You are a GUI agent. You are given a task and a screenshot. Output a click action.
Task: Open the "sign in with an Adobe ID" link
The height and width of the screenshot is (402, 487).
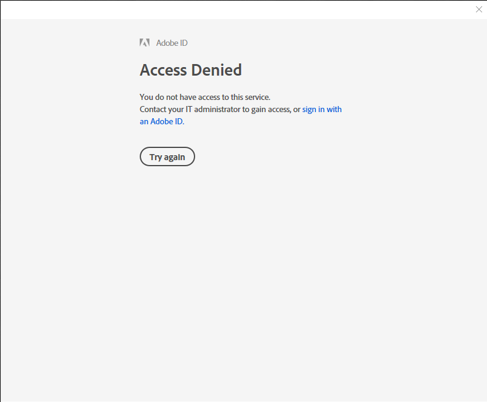coord(322,109)
